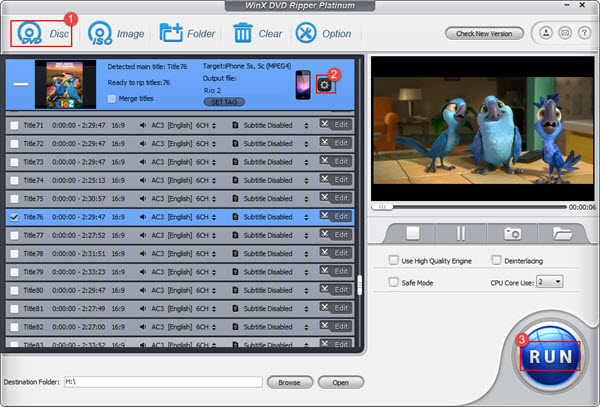The height and width of the screenshot is (407, 600).
Task: Open audio track dropdown for Title73
Action: (x=214, y=162)
